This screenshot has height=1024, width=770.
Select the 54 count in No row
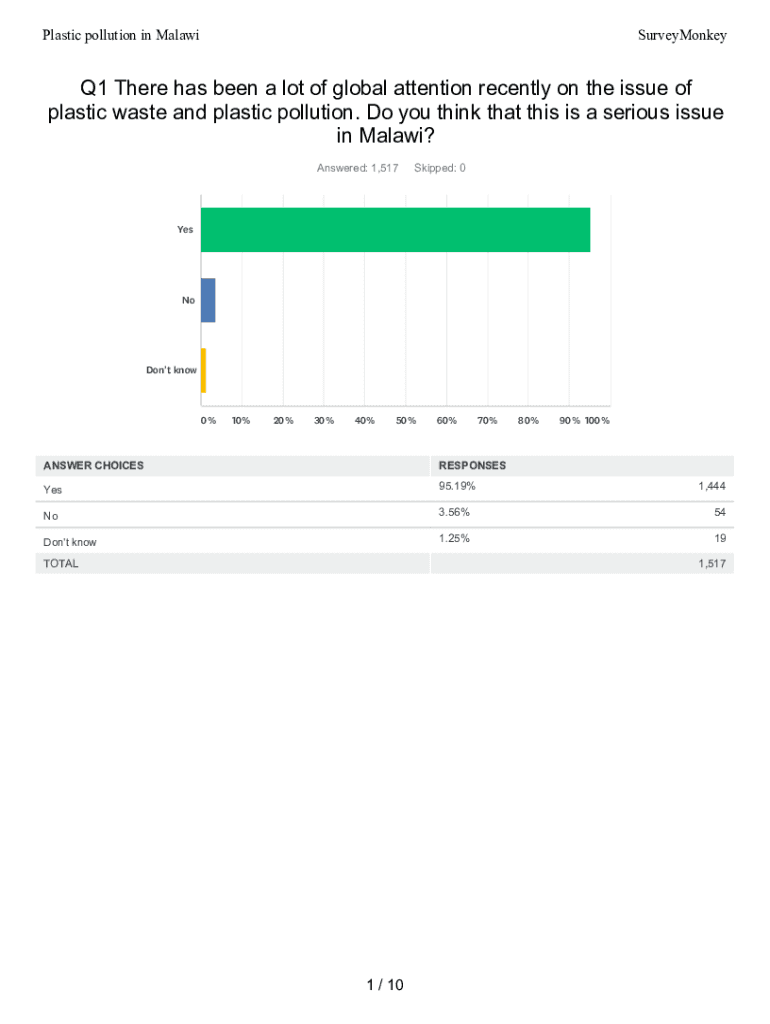pyautogui.click(x=719, y=512)
